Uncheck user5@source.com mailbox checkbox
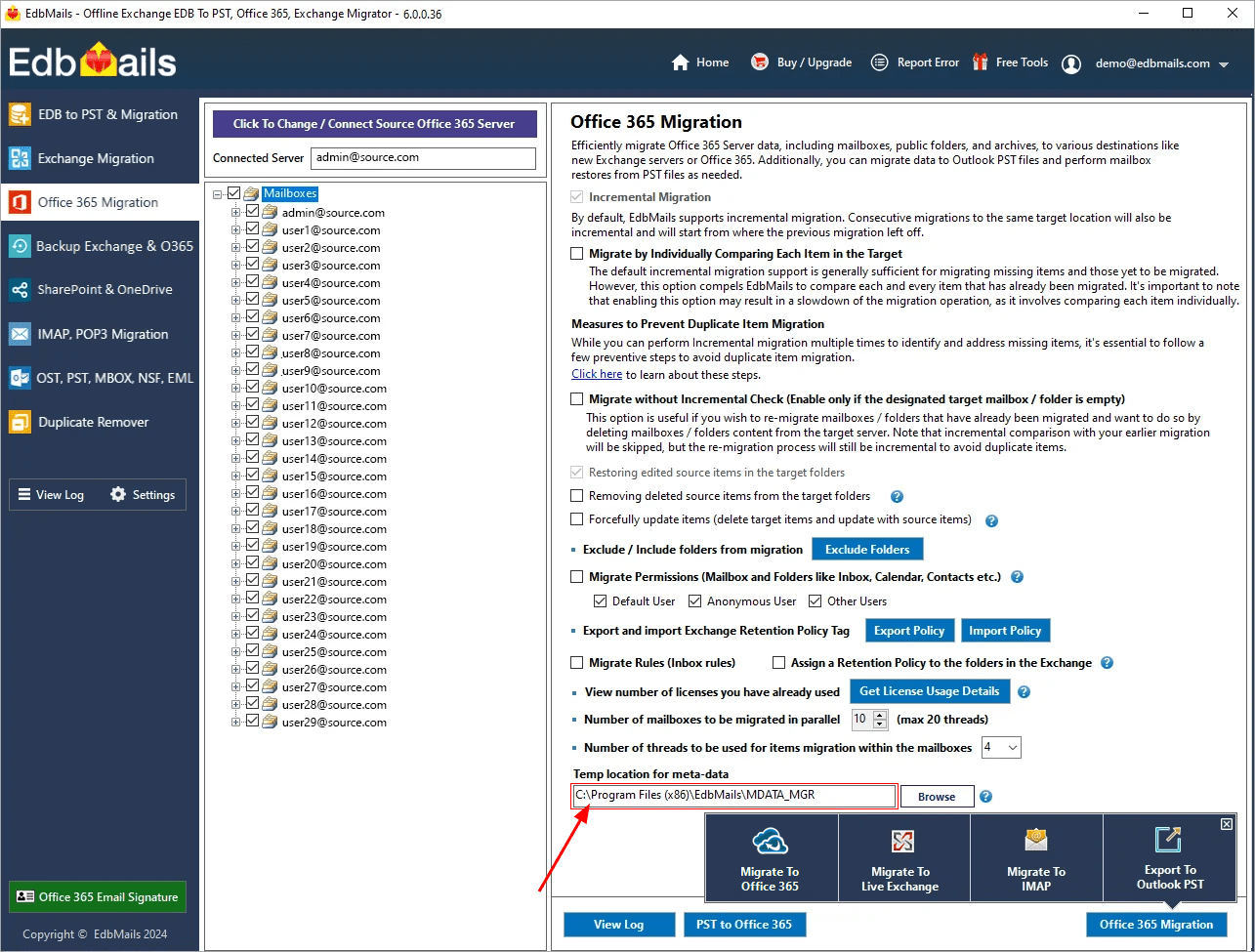 click(x=253, y=300)
